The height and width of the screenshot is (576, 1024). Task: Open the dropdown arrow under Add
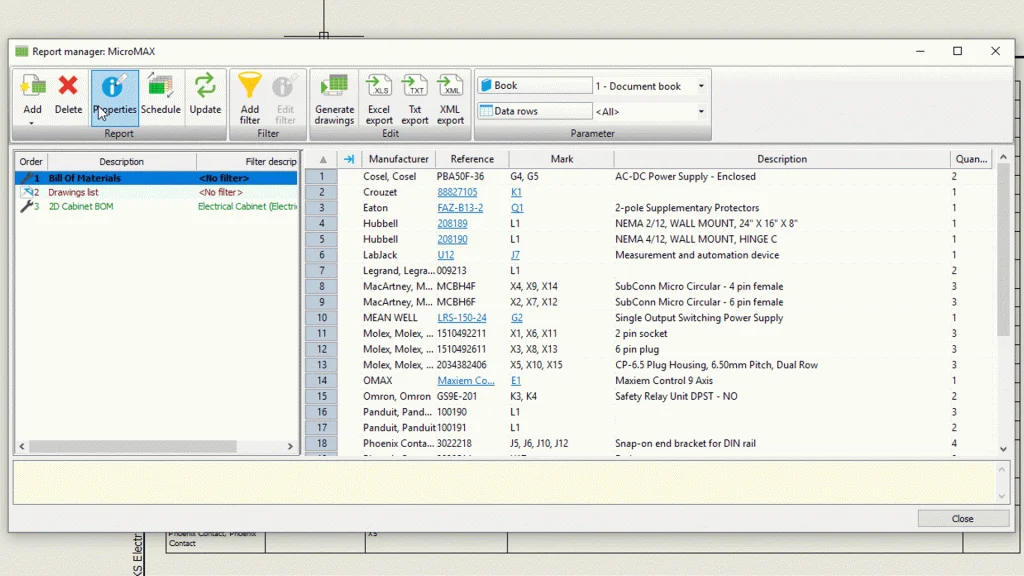pyautogui.click(x=32, y=123)
